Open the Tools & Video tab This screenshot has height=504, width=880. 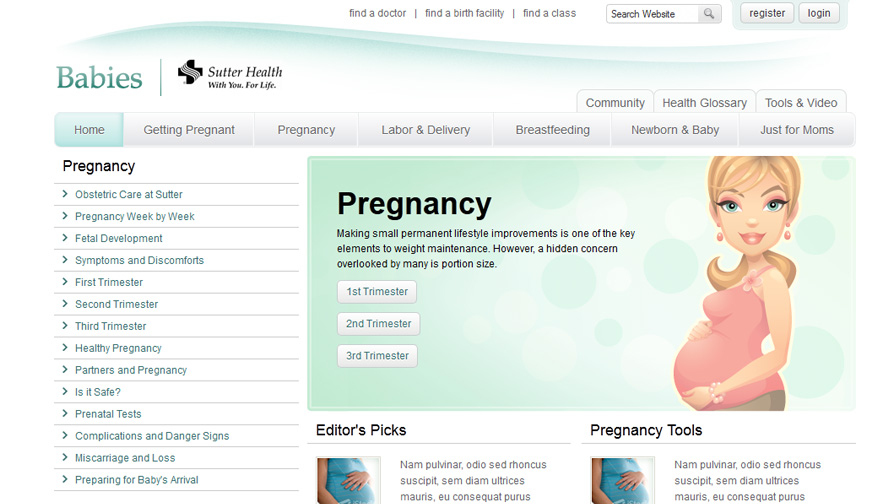[801, 103]
